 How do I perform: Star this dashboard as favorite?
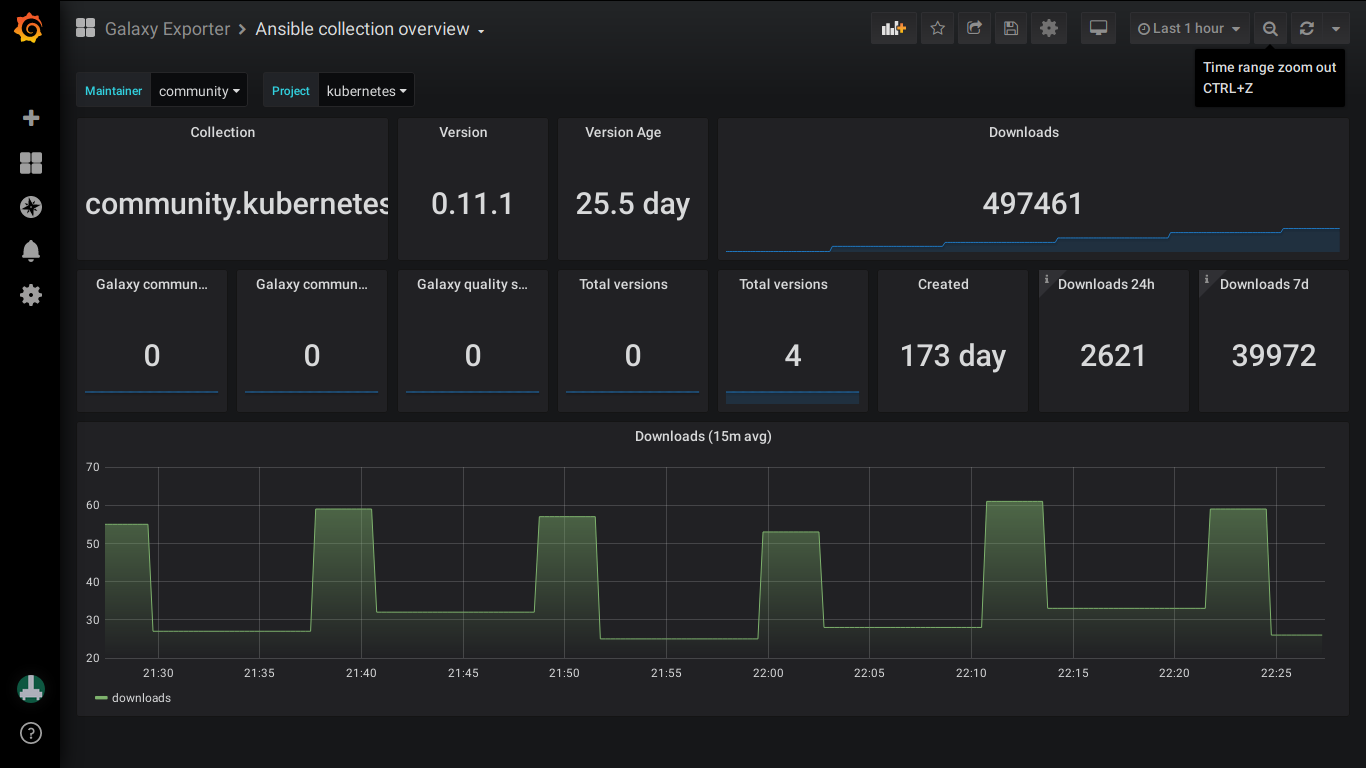[x=937, y=29]
